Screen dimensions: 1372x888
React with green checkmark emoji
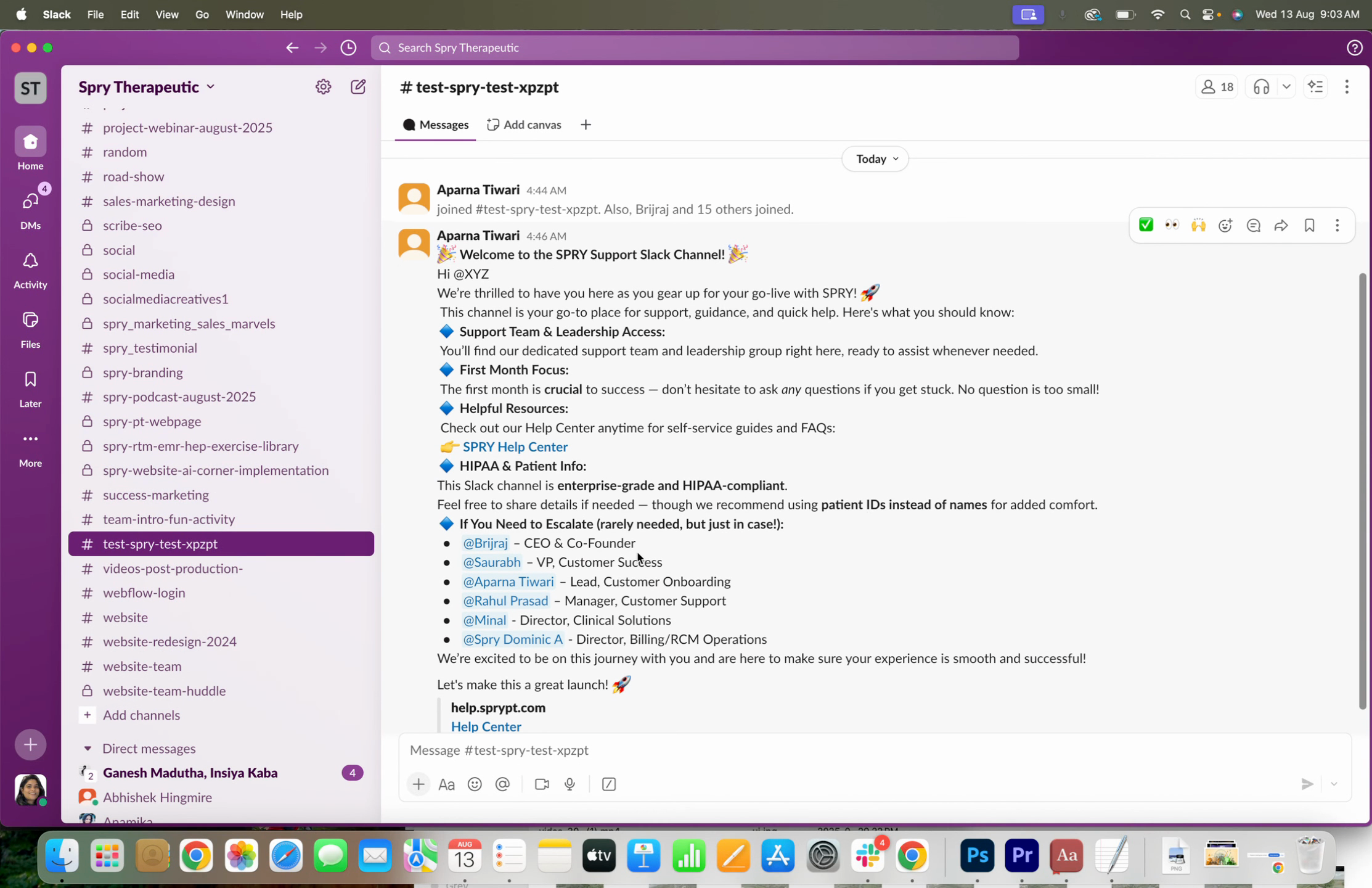pyautogui.click(x=1146, y=226)
